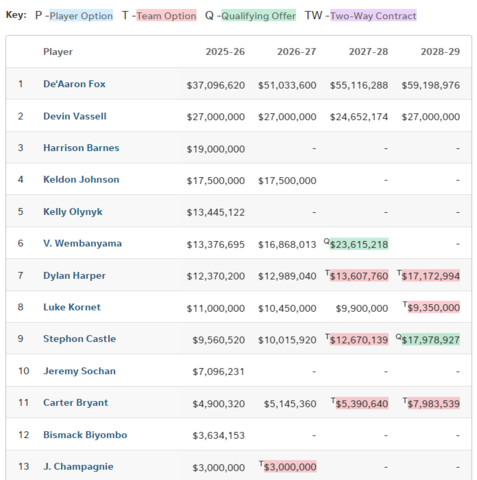Click the 2025-26 column header
Image resolution: width=477 pixels, height=480 pixels.
pyautogui.click(x=225, y=52)
